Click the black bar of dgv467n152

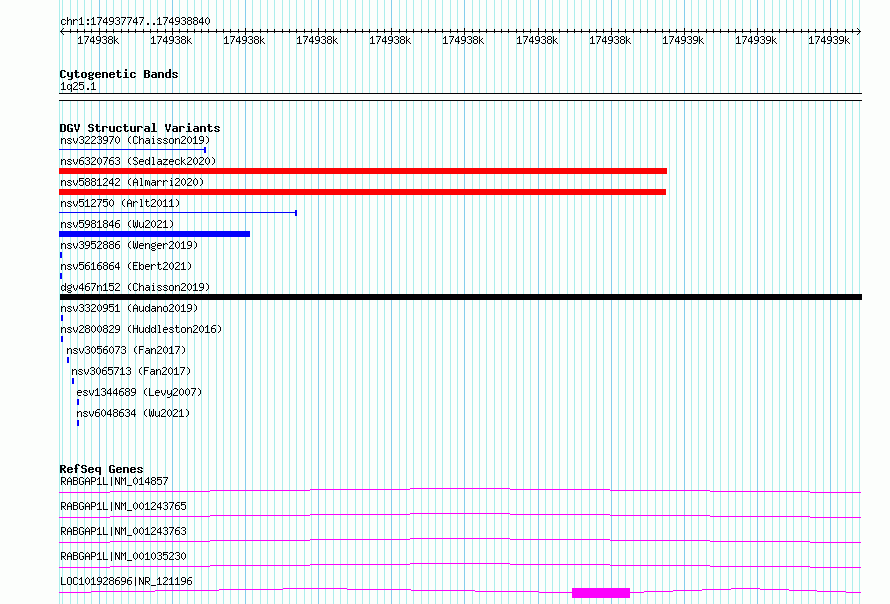[460, 297]
